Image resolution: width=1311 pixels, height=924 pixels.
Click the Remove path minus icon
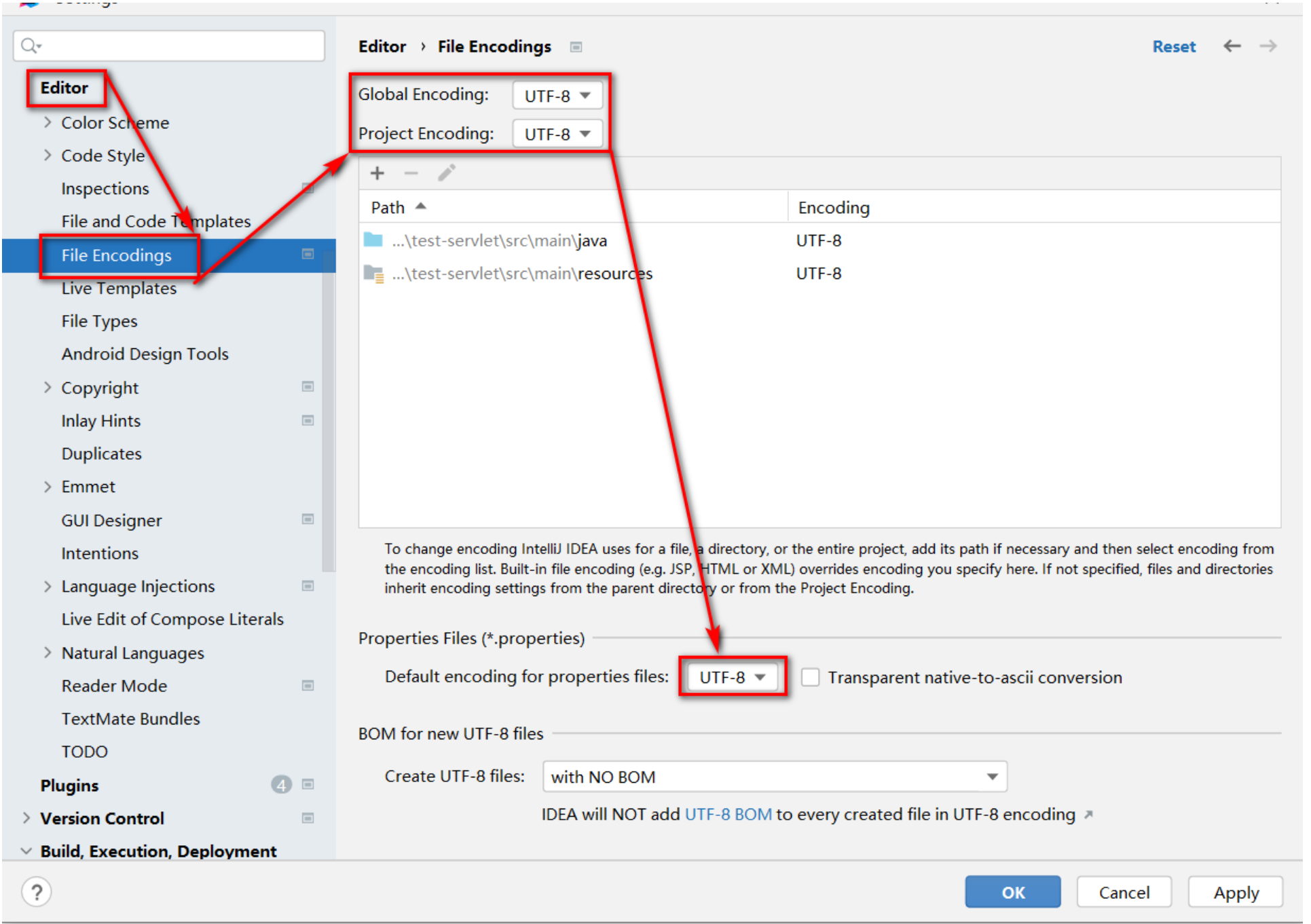coord(411,173)
